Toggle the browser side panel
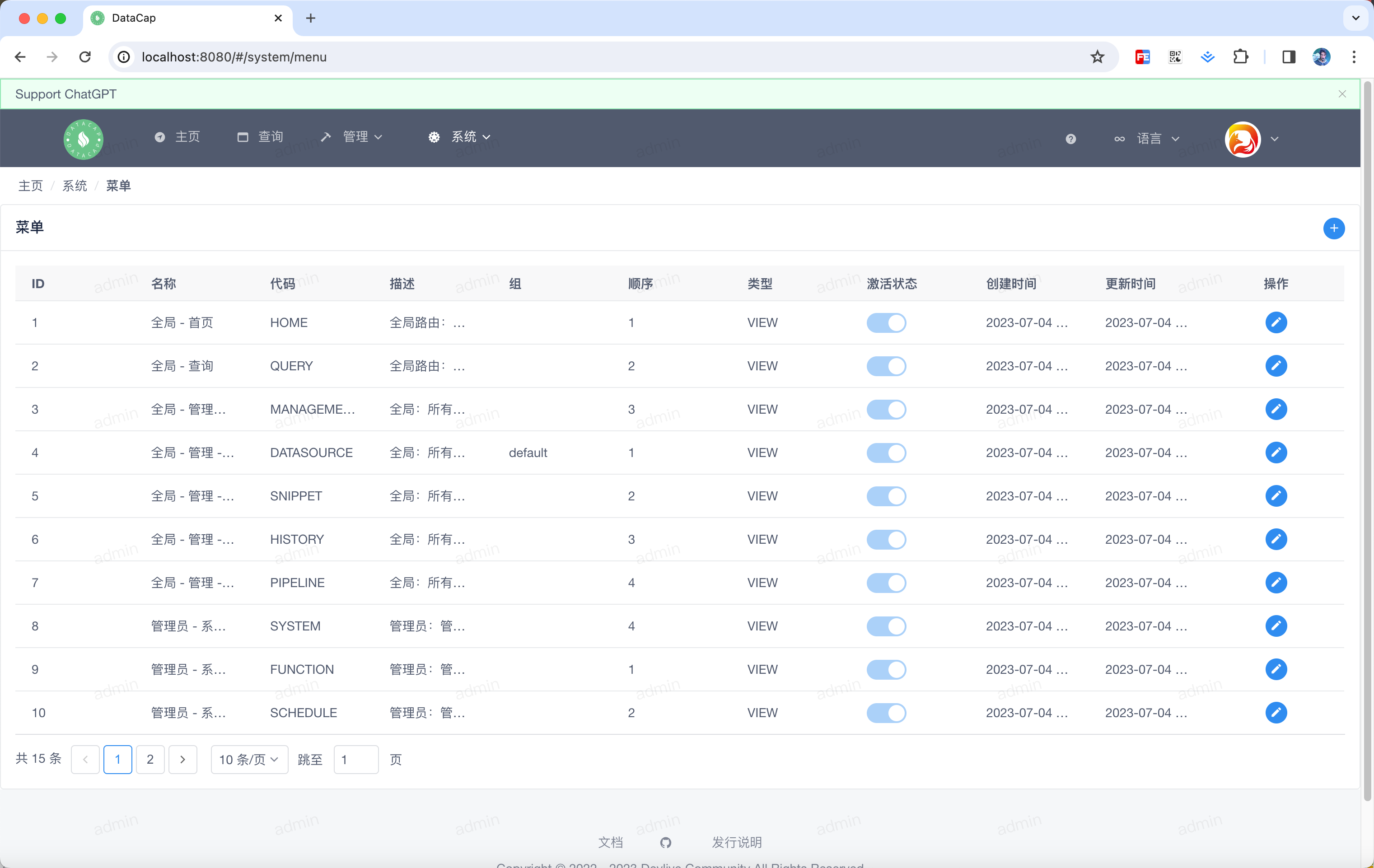1374x868 pixels. (1289, 57)
